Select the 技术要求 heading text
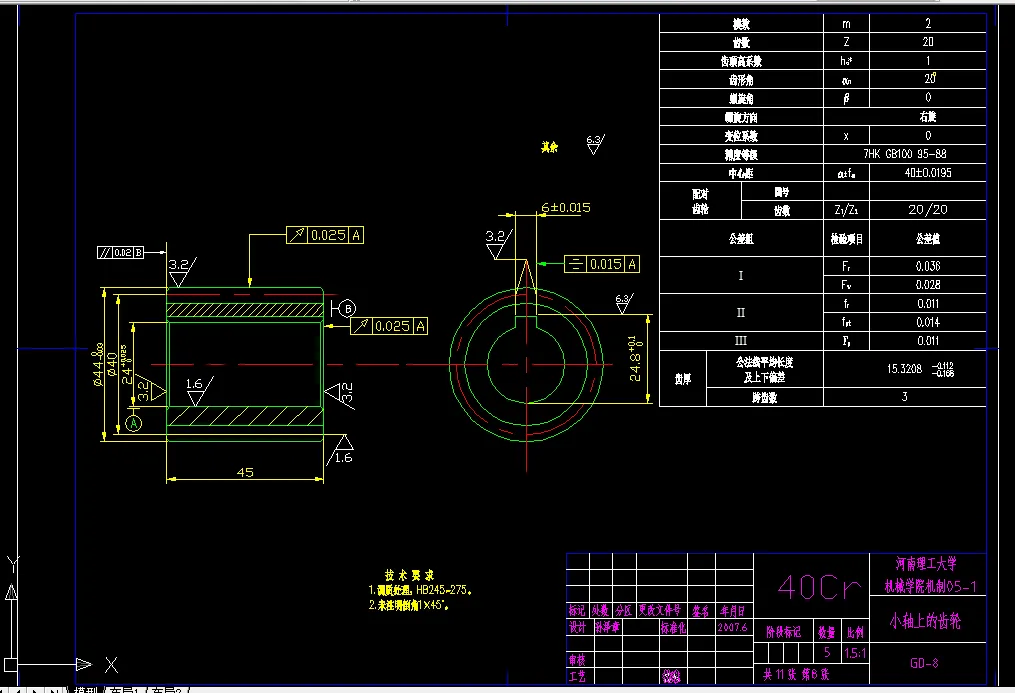 point(409,575)
